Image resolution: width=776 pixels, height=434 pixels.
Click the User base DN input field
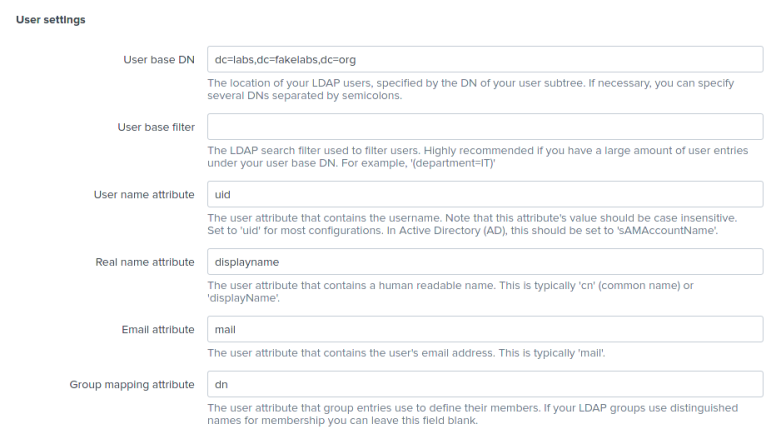point(484,59)
